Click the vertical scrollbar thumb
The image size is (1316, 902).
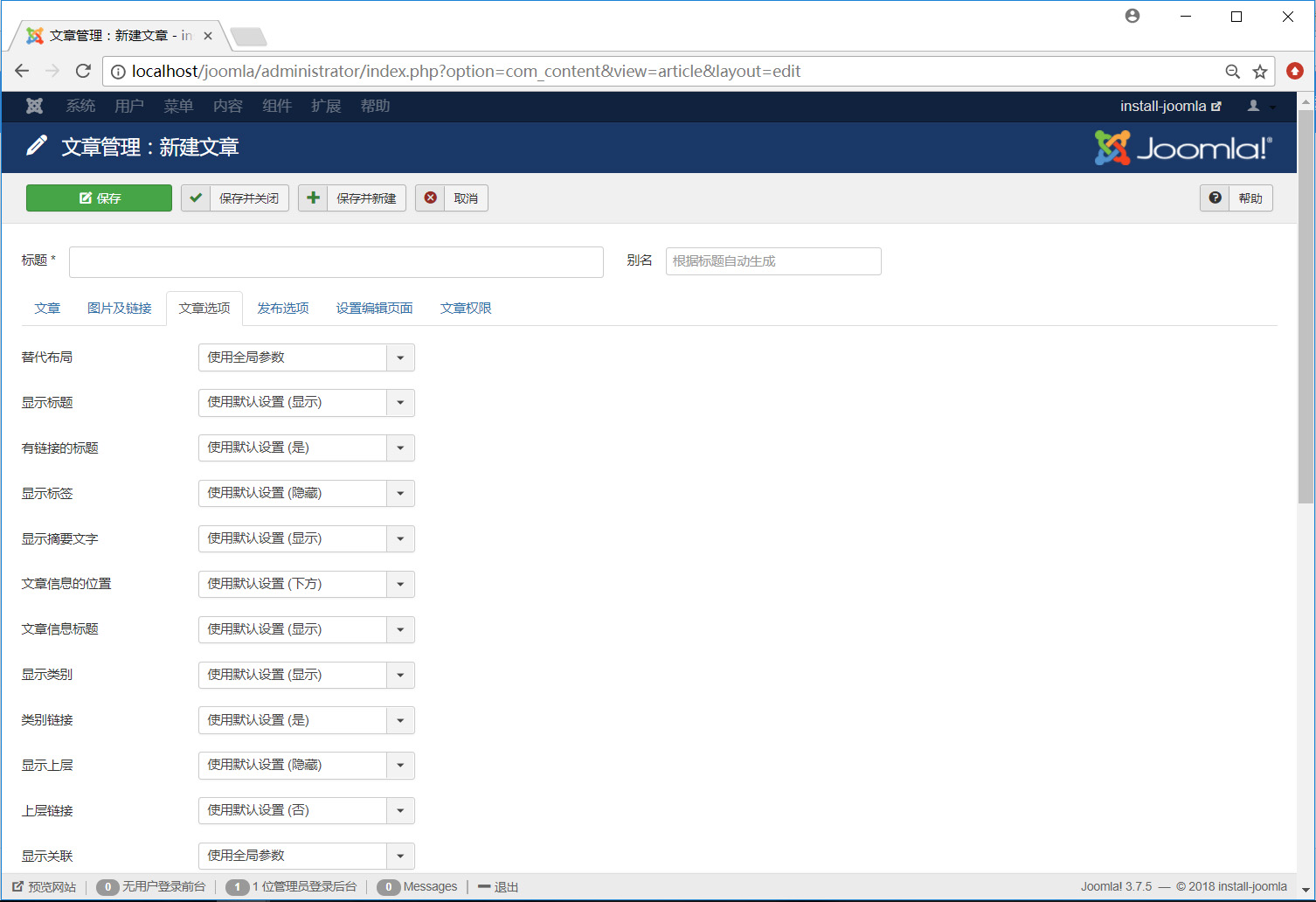click(1306, 306)
